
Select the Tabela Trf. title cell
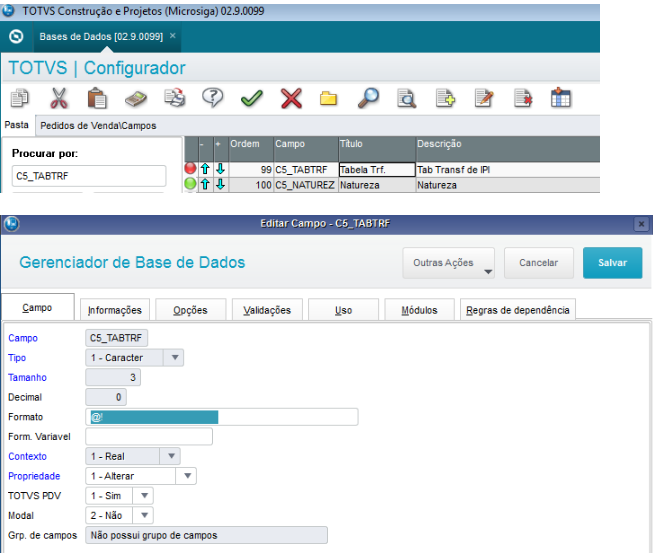(x=377, y=170)
